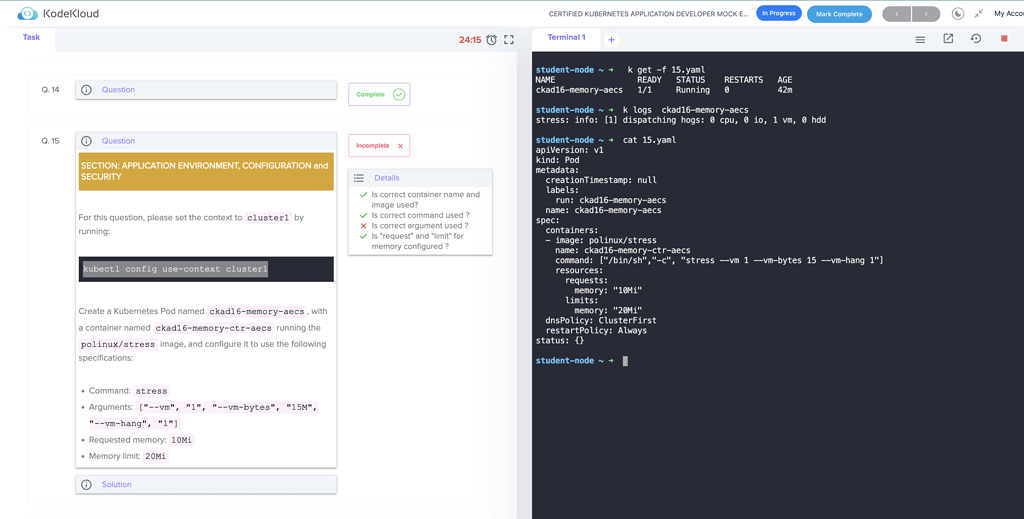Click the Q.14 Complete status badge
1024x519 pixels.
[x=379, y=94]
